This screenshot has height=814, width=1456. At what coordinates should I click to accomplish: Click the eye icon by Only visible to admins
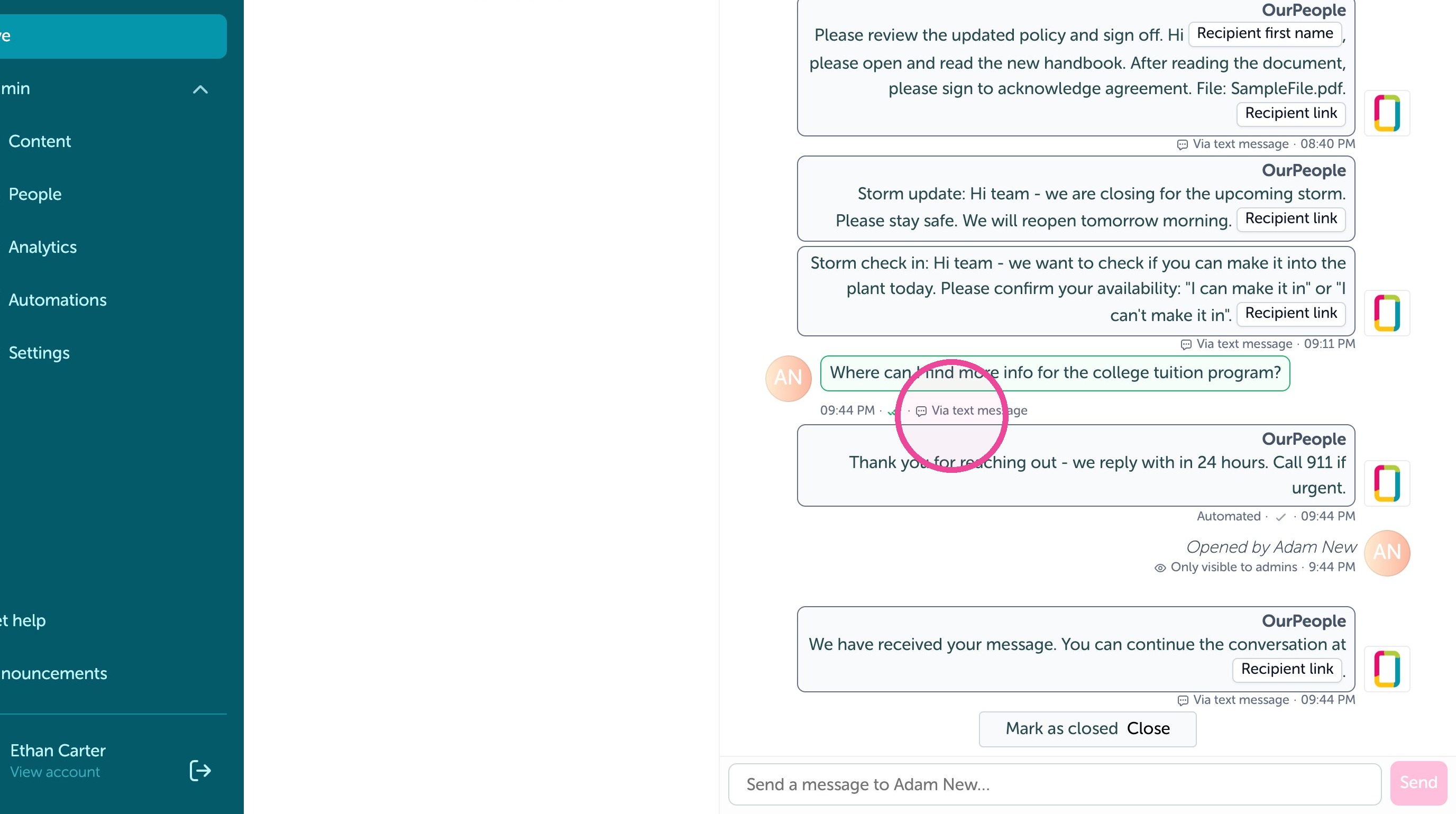1160,568
